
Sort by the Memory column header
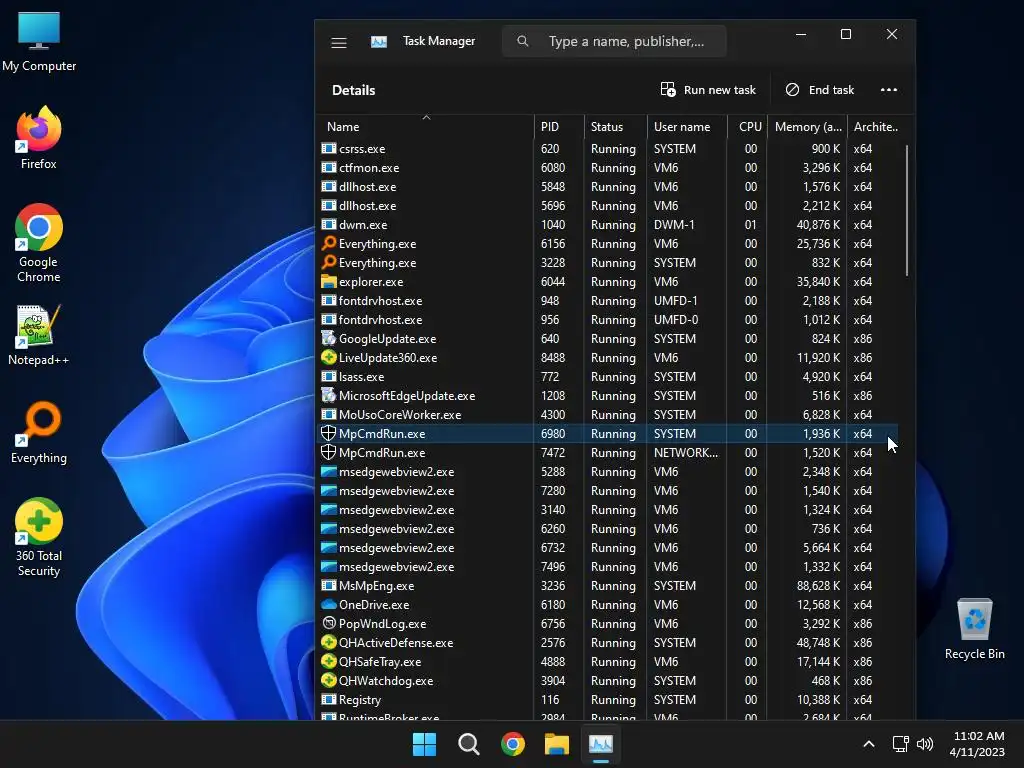coord(808,127)
